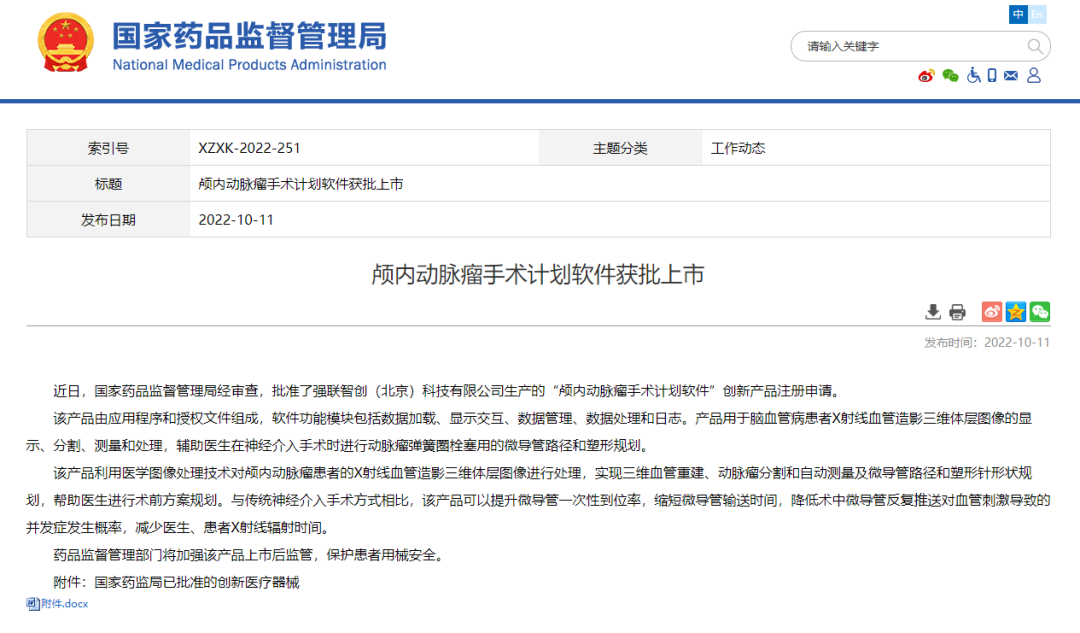
Task: Switch the site language to English
Action: pyautogui.click(x=1037, y=14)
